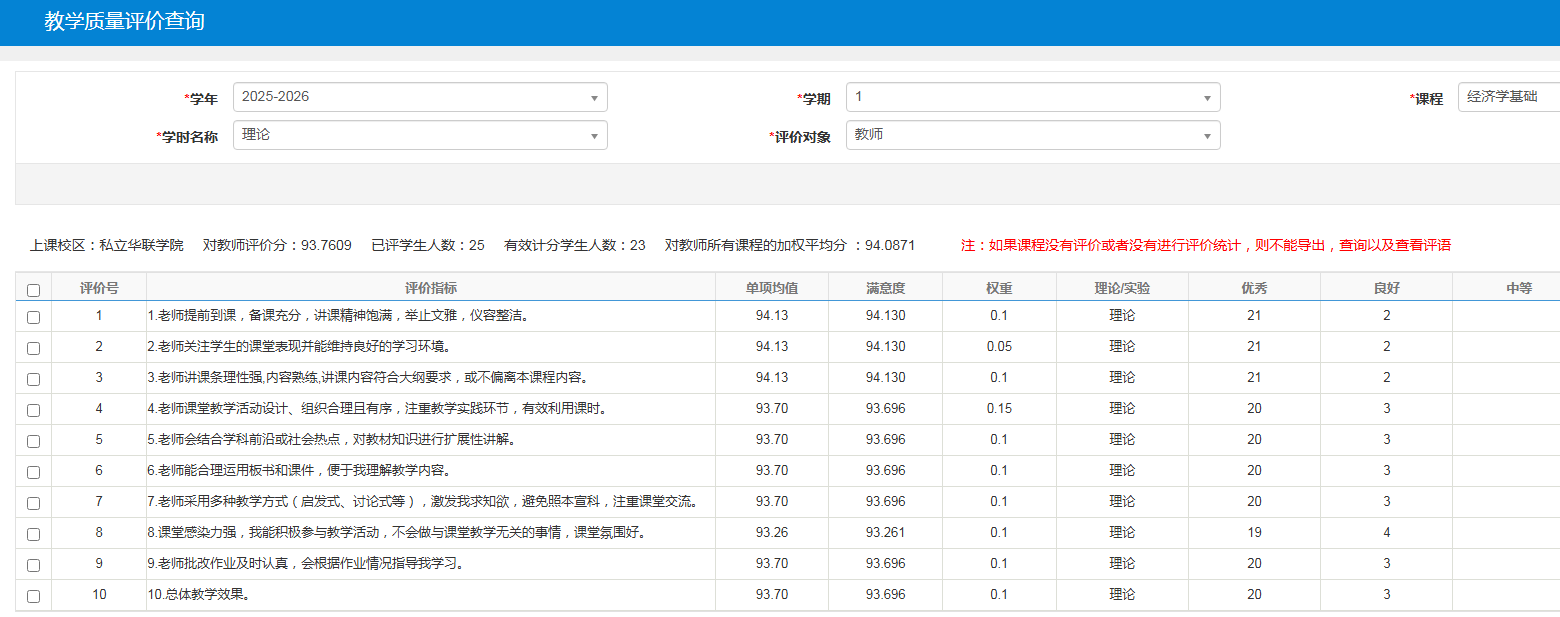
Task: Expand the 学期 dropdown
Action: pyautogui.click(x=1032, y=97)
